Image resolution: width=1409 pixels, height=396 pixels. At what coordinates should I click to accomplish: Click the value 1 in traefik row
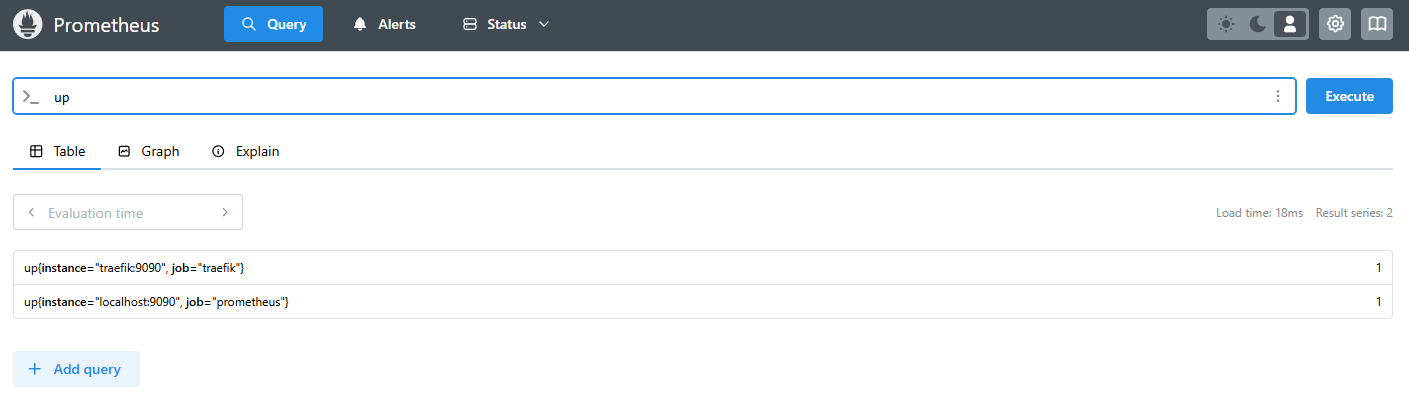(1378, 268)
